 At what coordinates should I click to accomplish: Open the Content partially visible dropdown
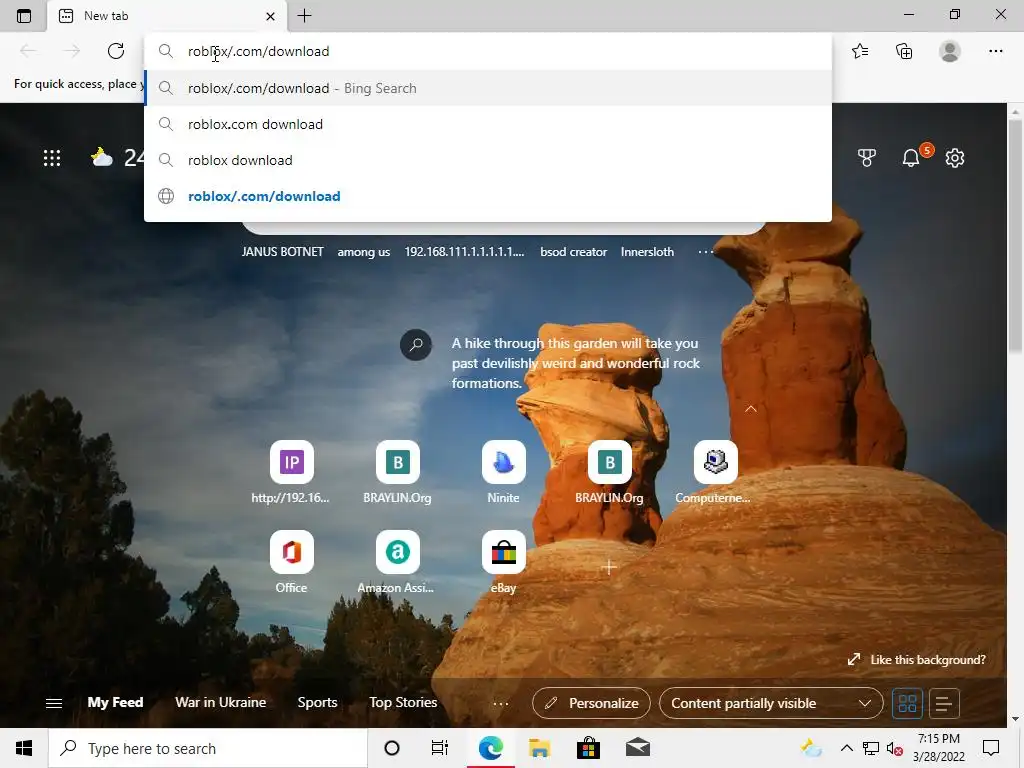point(771,703)
